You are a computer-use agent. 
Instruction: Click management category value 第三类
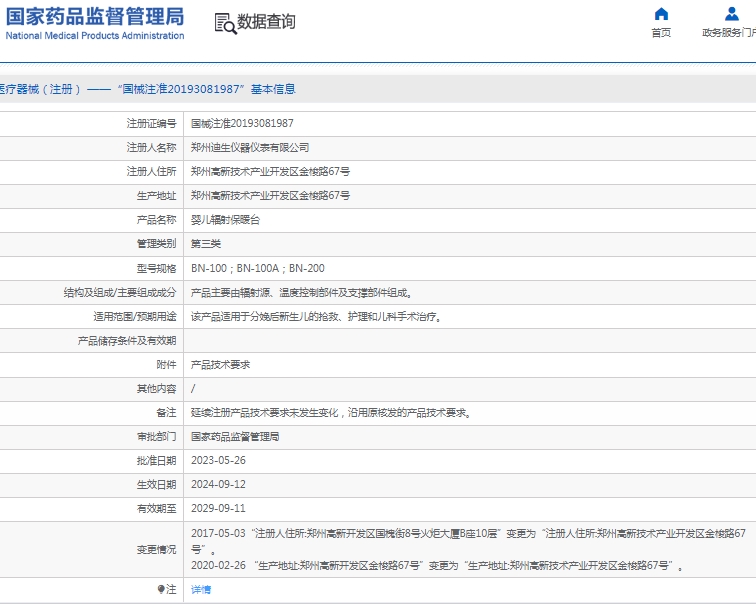pos(206,244)
